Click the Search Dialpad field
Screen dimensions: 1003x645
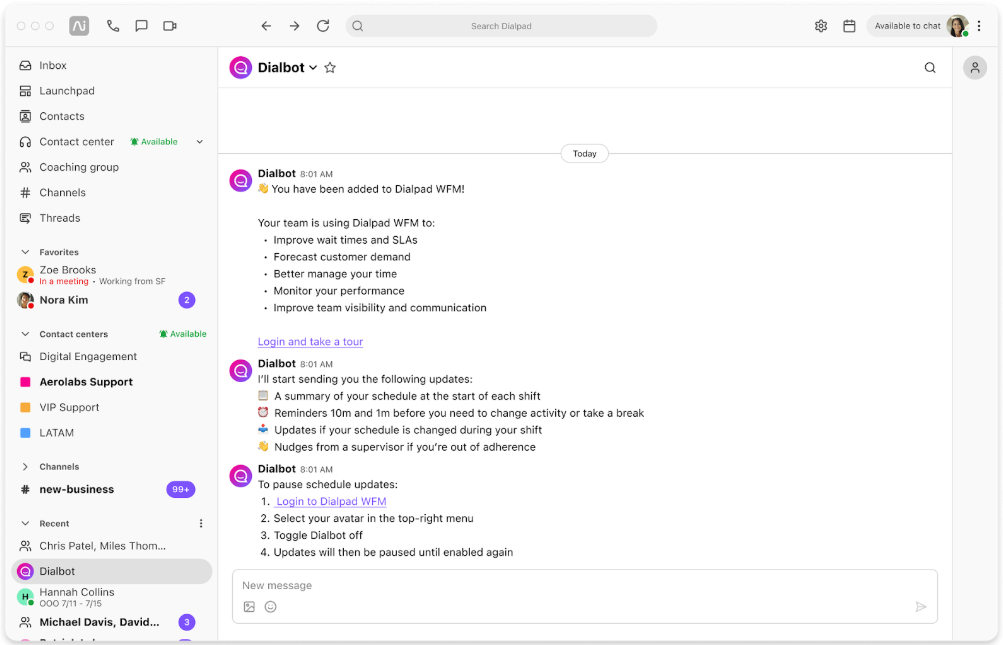pyautogui.click(x=501, y=26)
